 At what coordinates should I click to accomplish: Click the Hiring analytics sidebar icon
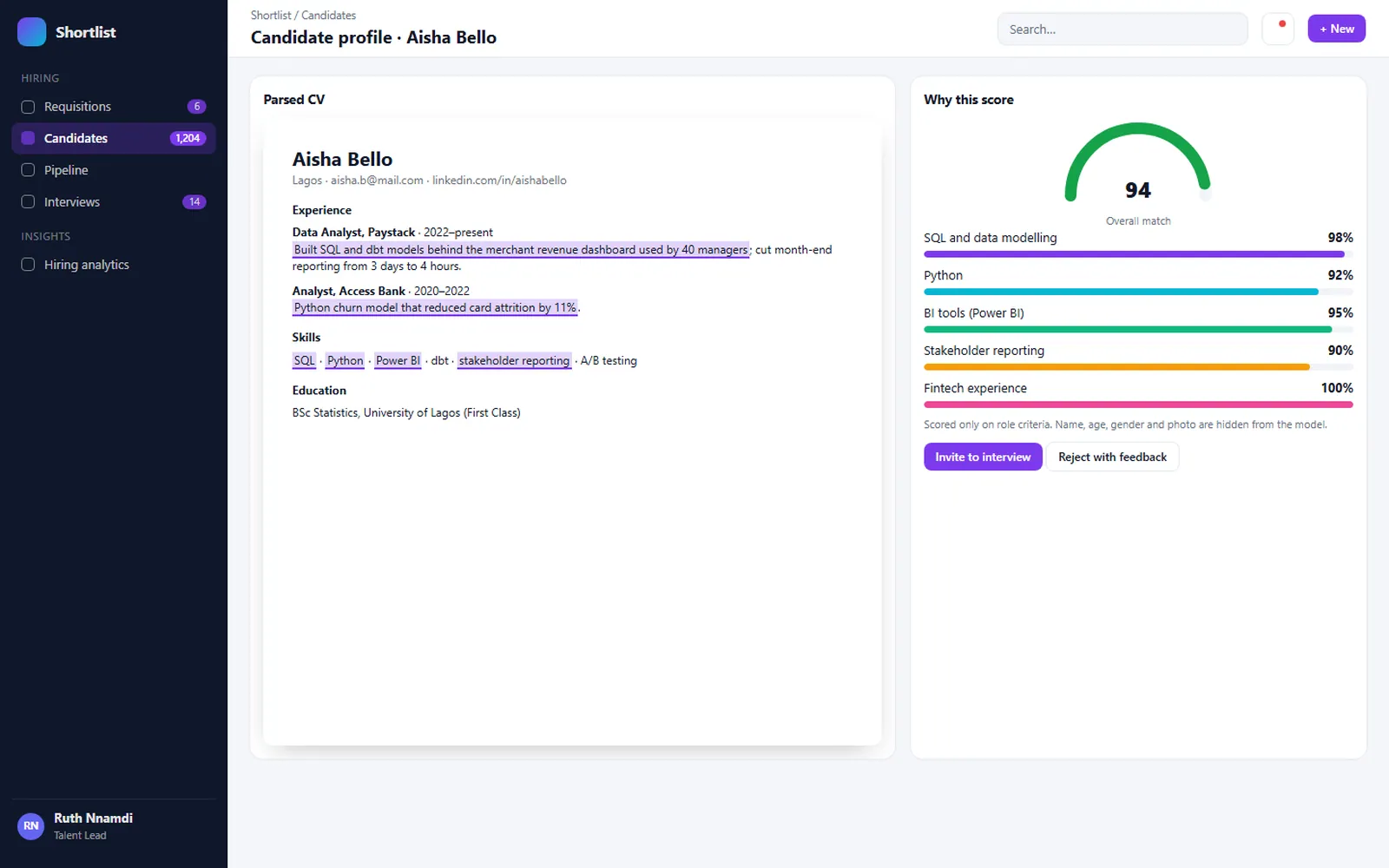pyautogui.click(x=28, y=265)
